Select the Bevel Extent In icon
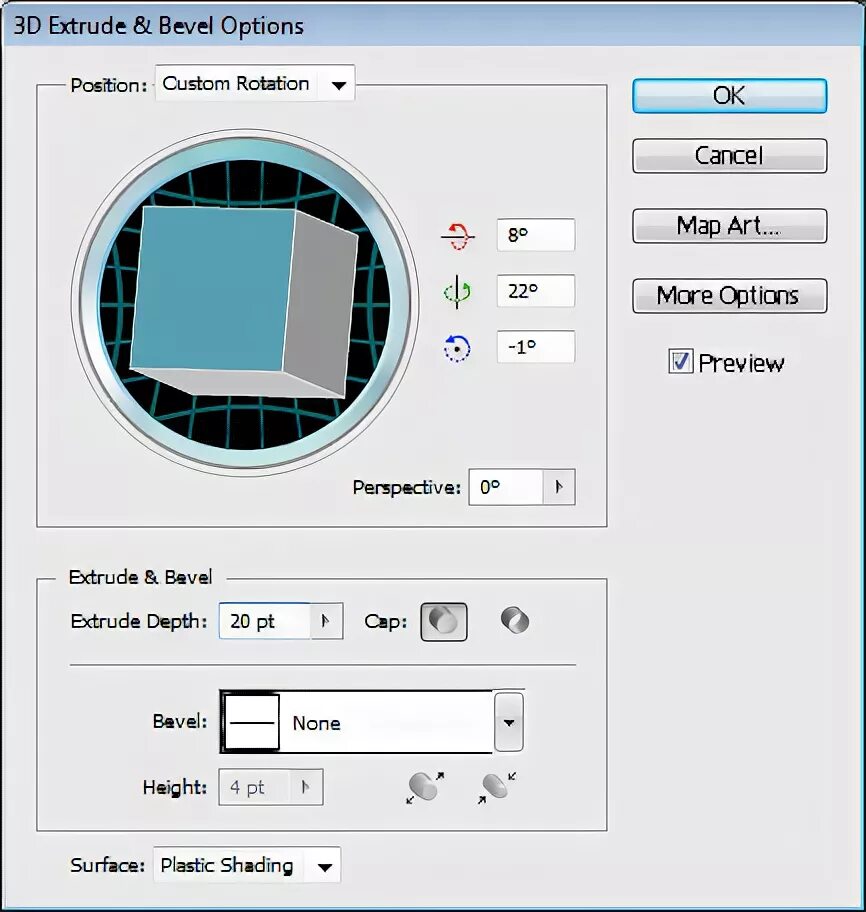 (x=497, y=788)
